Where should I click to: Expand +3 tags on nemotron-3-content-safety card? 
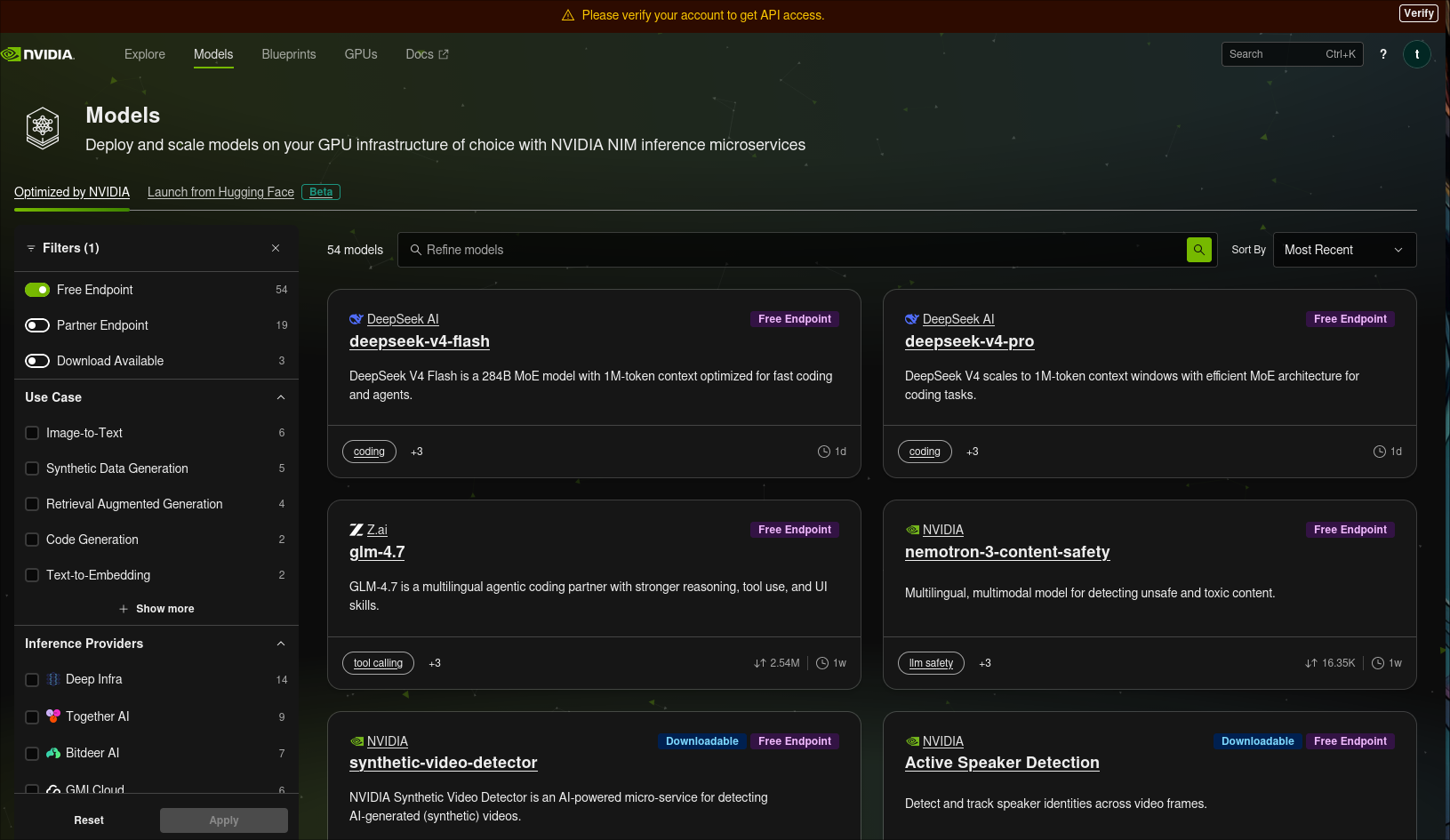(985, 663)
